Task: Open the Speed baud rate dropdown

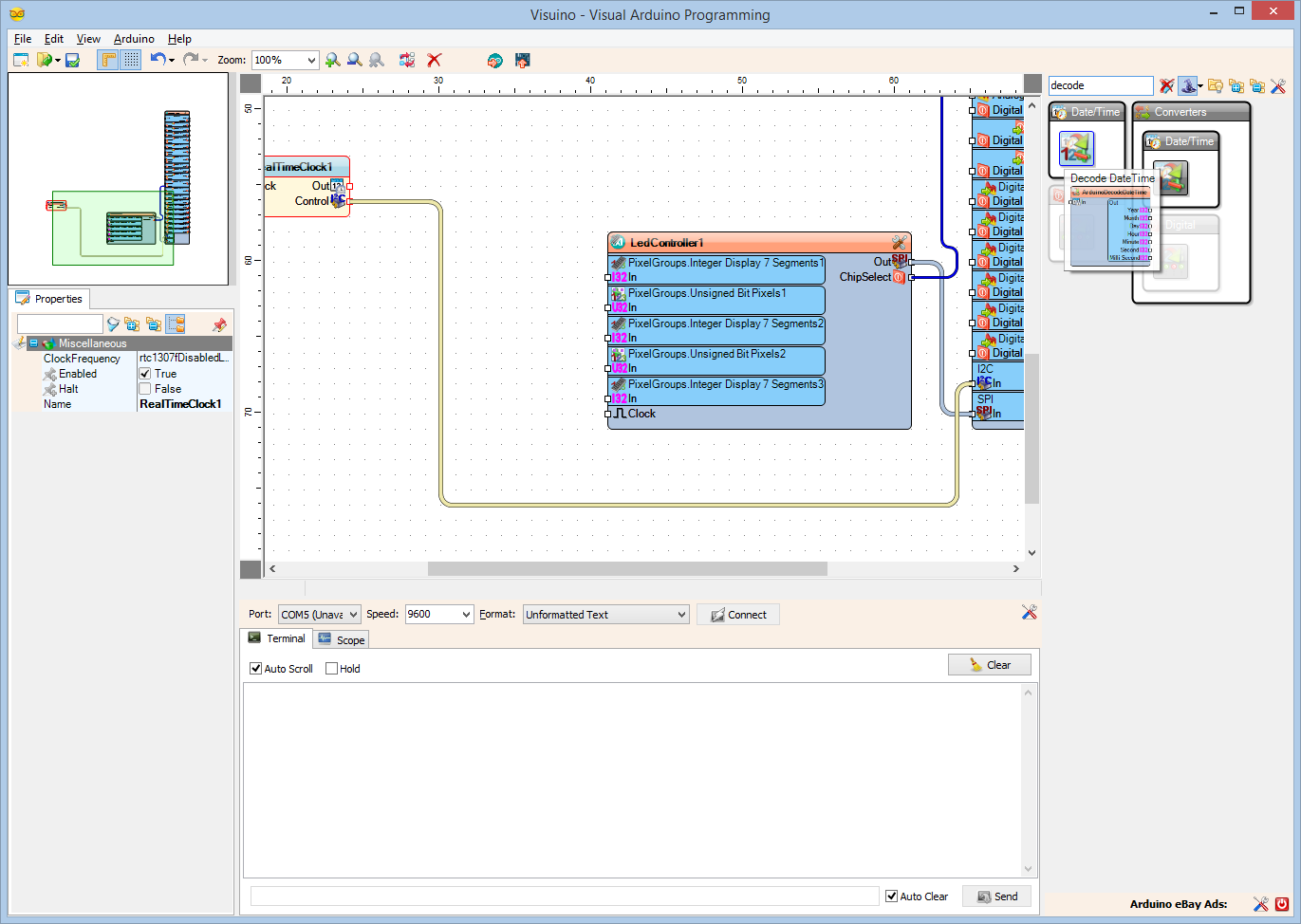Action: [465, 615]
